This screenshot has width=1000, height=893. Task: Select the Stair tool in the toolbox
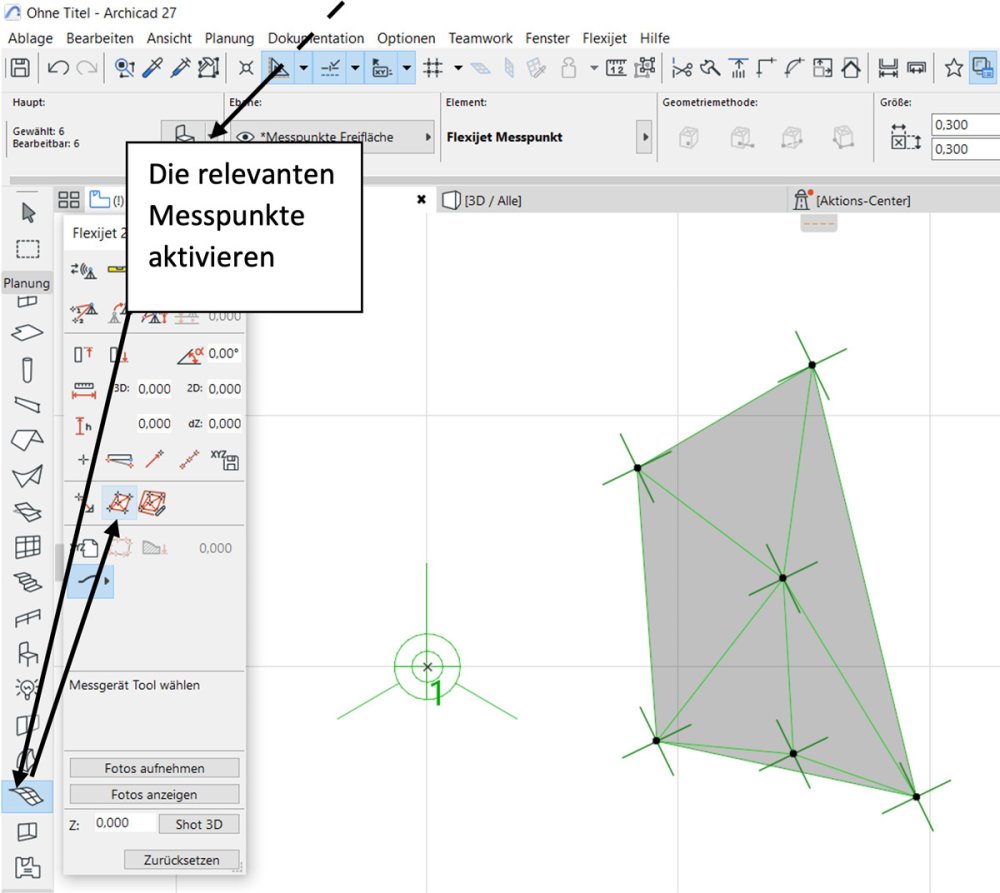[x=28, y=583]
